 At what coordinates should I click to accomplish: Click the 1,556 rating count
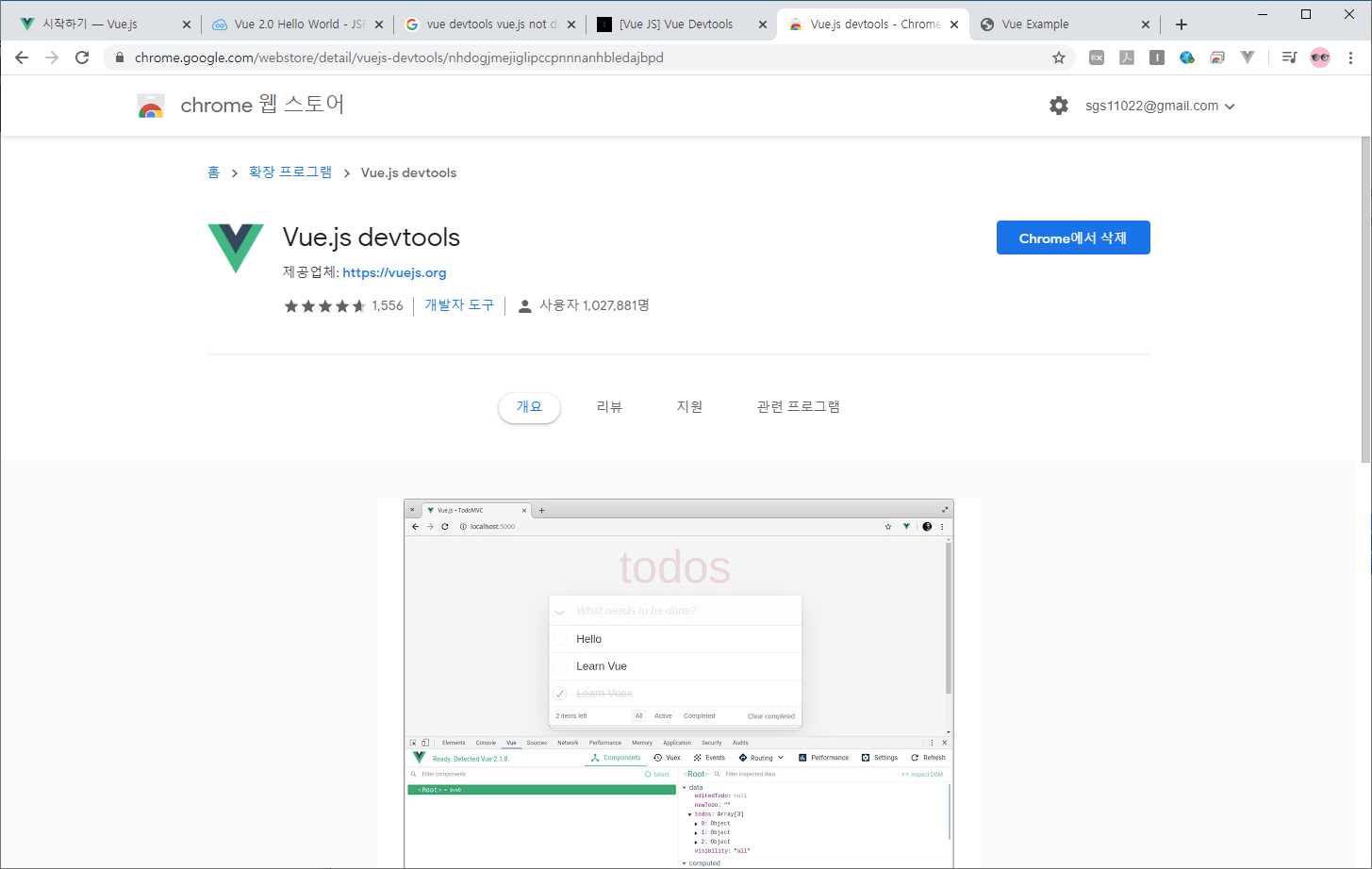[388, 306]
